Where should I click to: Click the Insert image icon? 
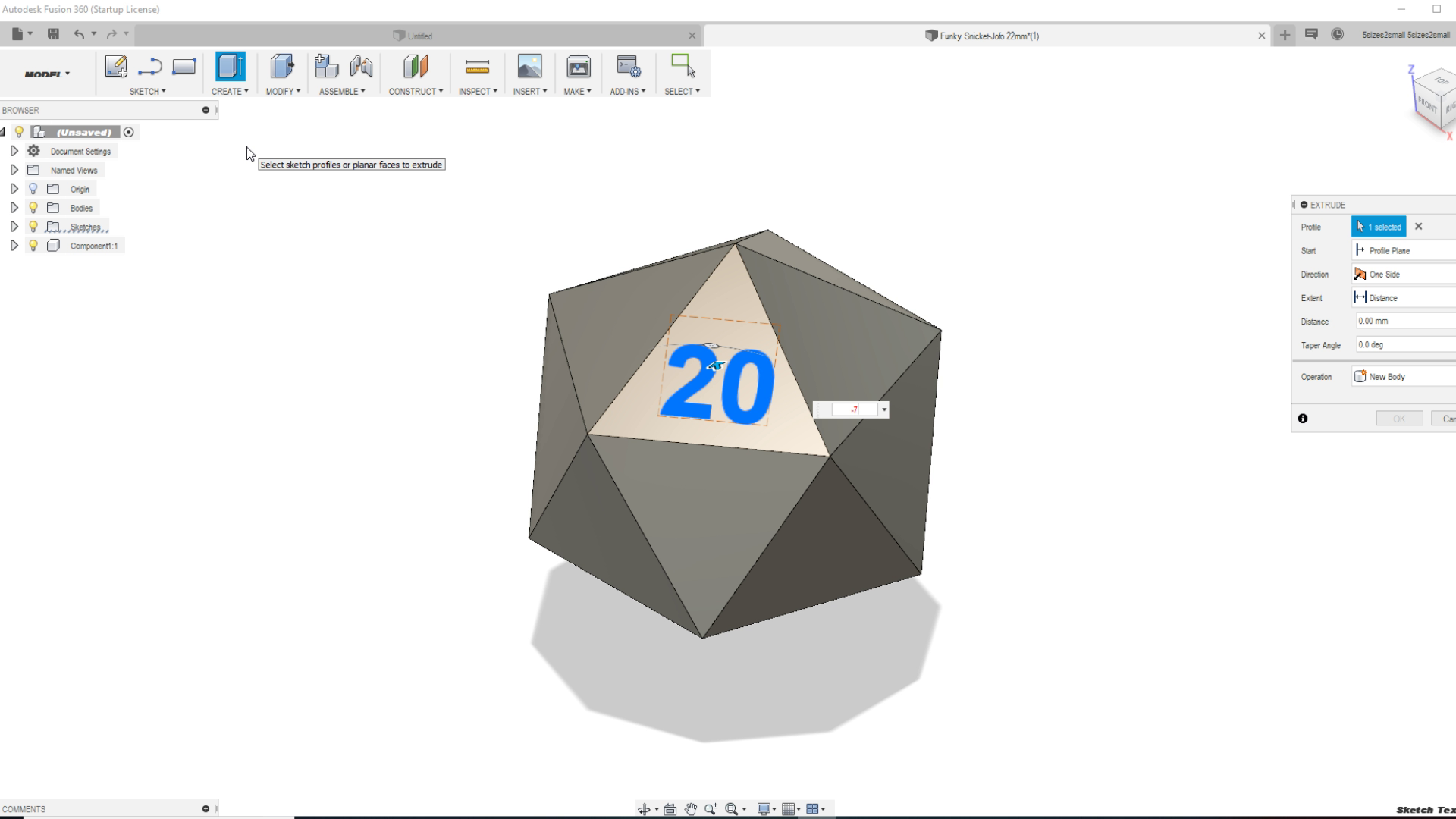pyautogui.click(x=529, y=67)
